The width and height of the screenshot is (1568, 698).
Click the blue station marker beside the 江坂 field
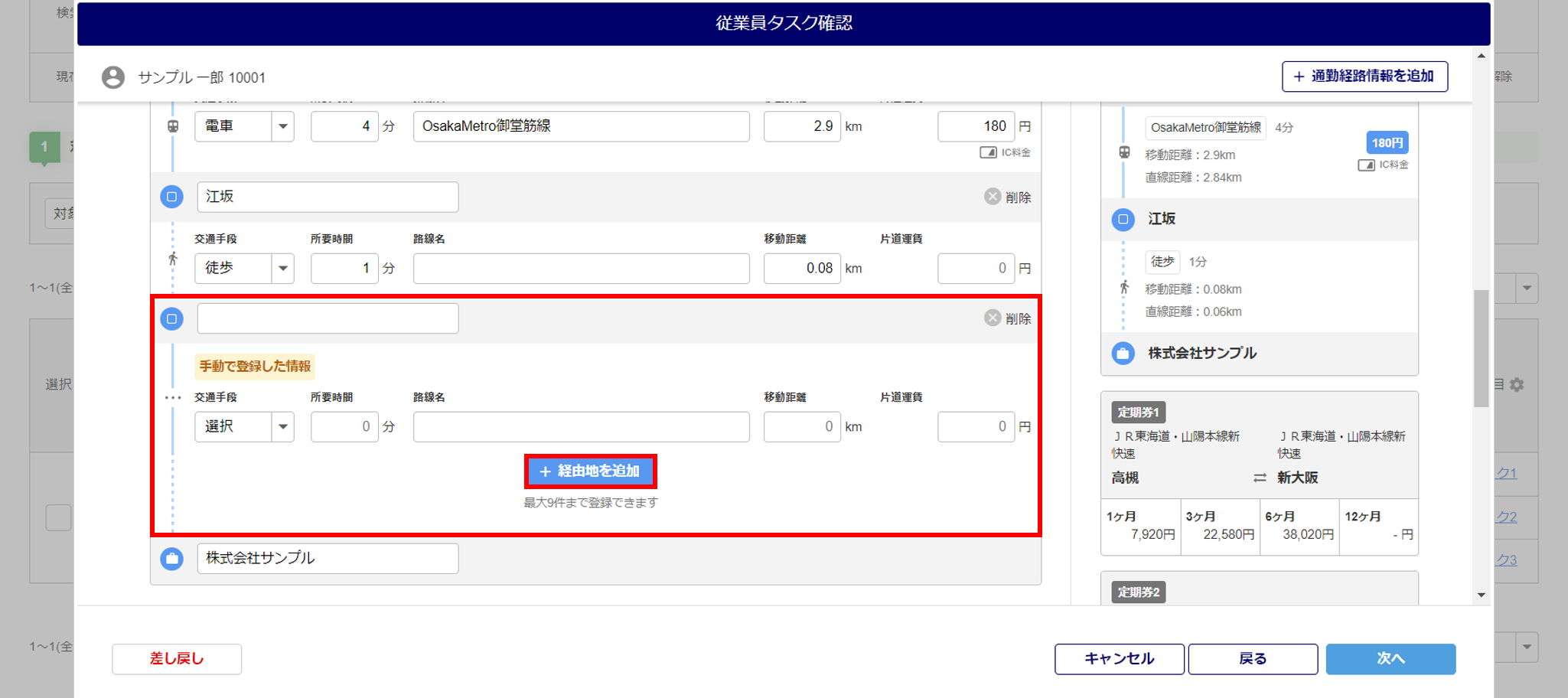click(172, 197)
